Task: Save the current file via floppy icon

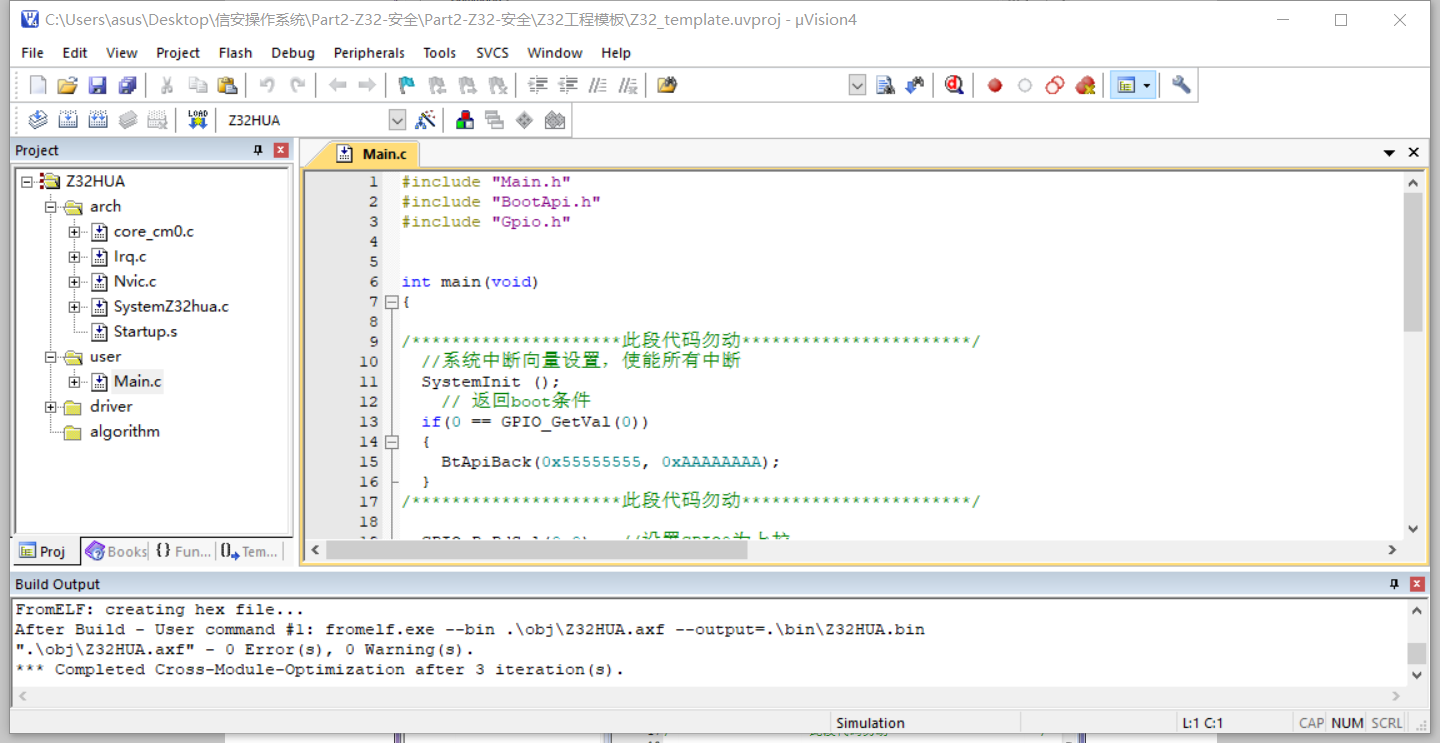Action: pyautogui.click(x=97, y=86)
